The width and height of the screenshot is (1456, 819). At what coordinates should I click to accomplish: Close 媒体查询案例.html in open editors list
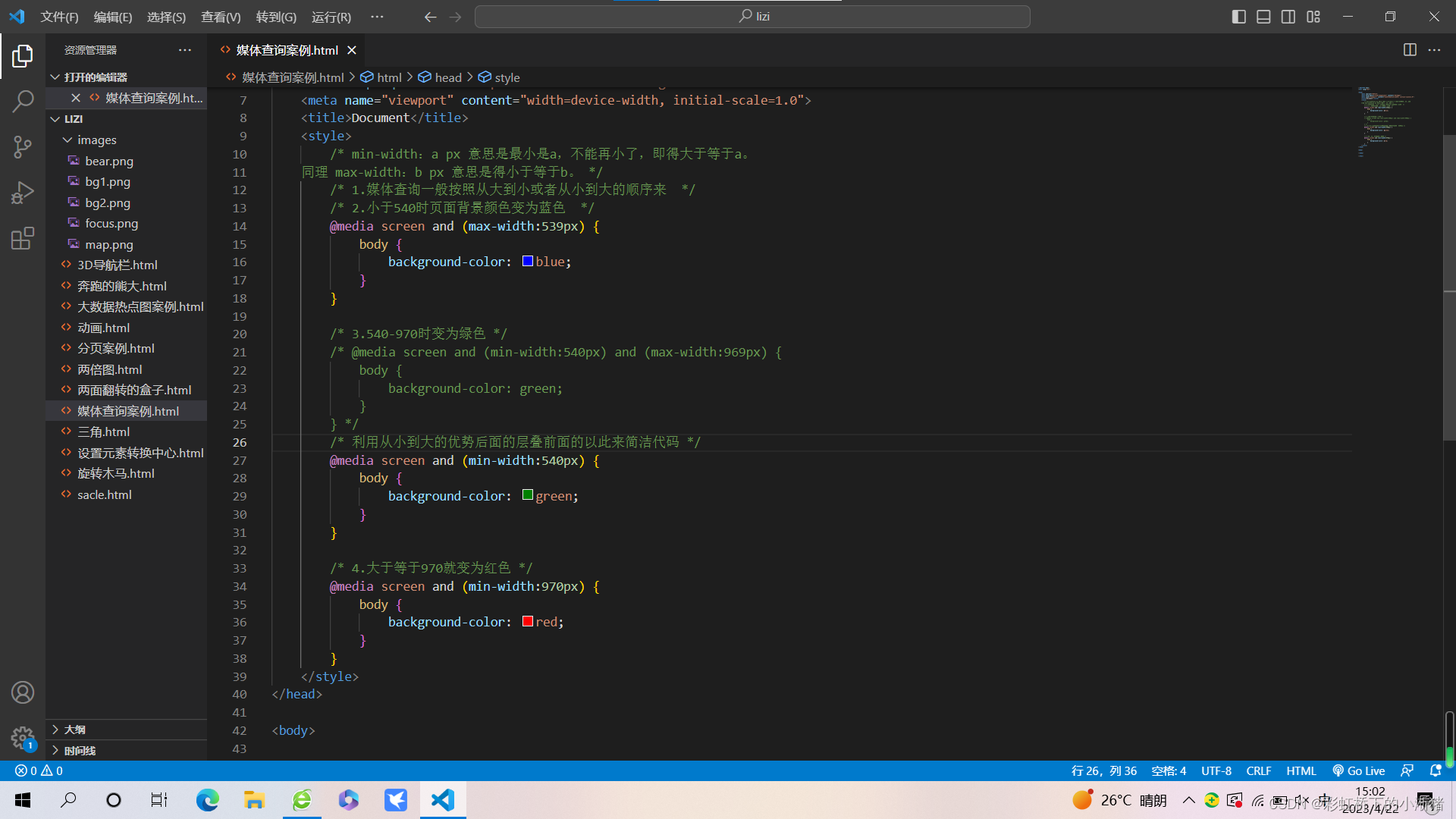(76, 98)
